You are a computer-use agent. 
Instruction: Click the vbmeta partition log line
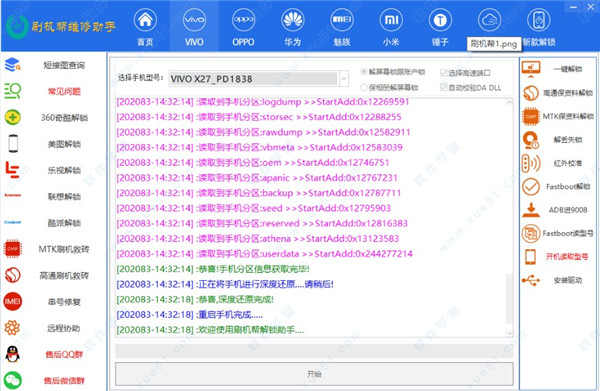tap(259, 147)
